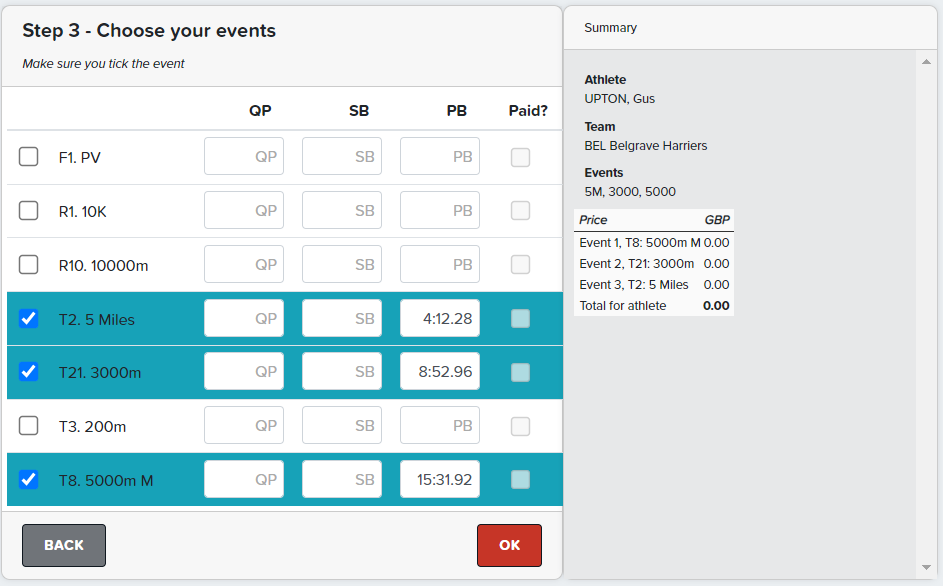Viewport: 943px width, 586px height.
Task: Click the QP field for F1. PV
Action: [244, 157]
